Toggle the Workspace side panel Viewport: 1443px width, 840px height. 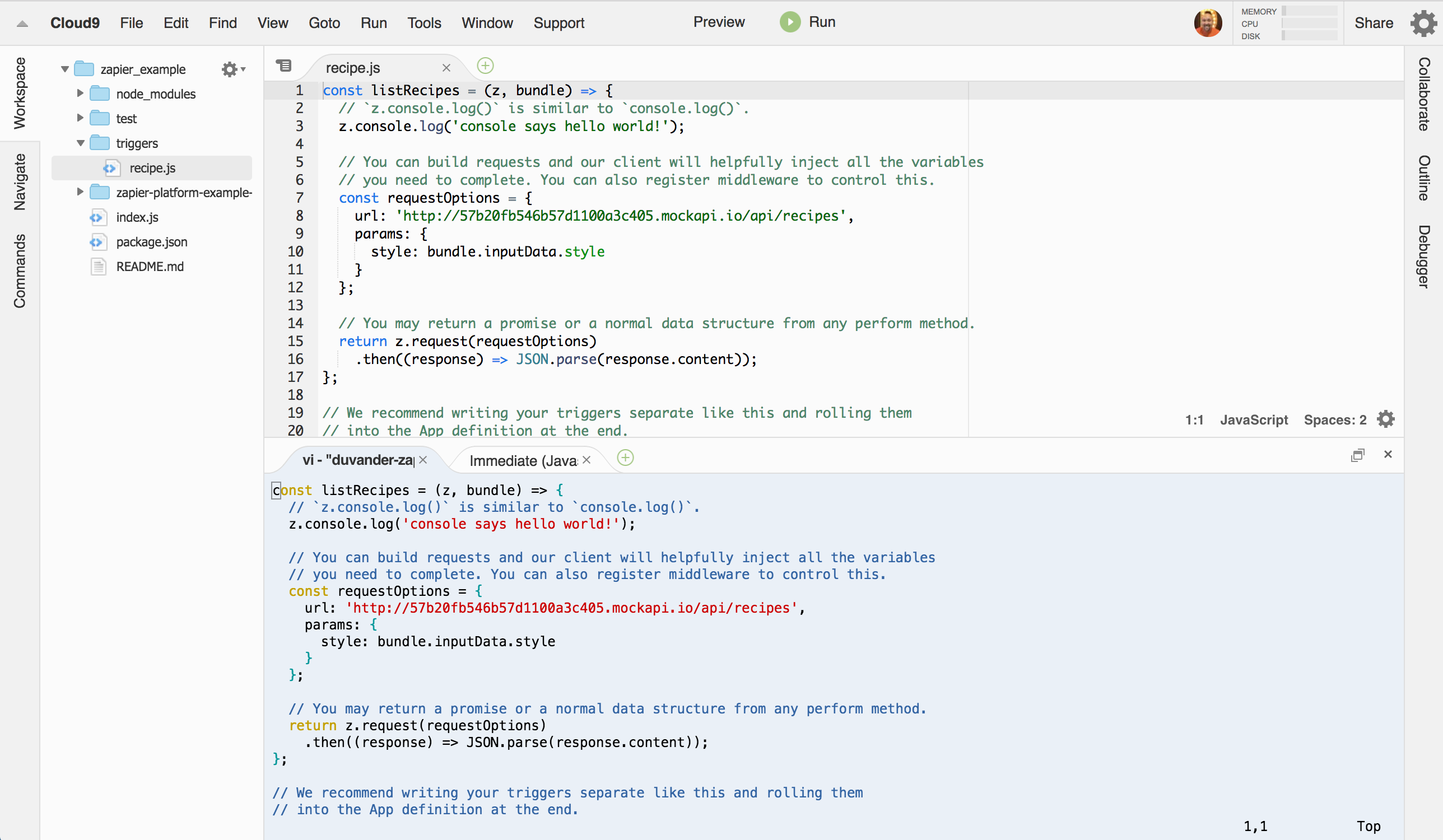pos(20,93)
